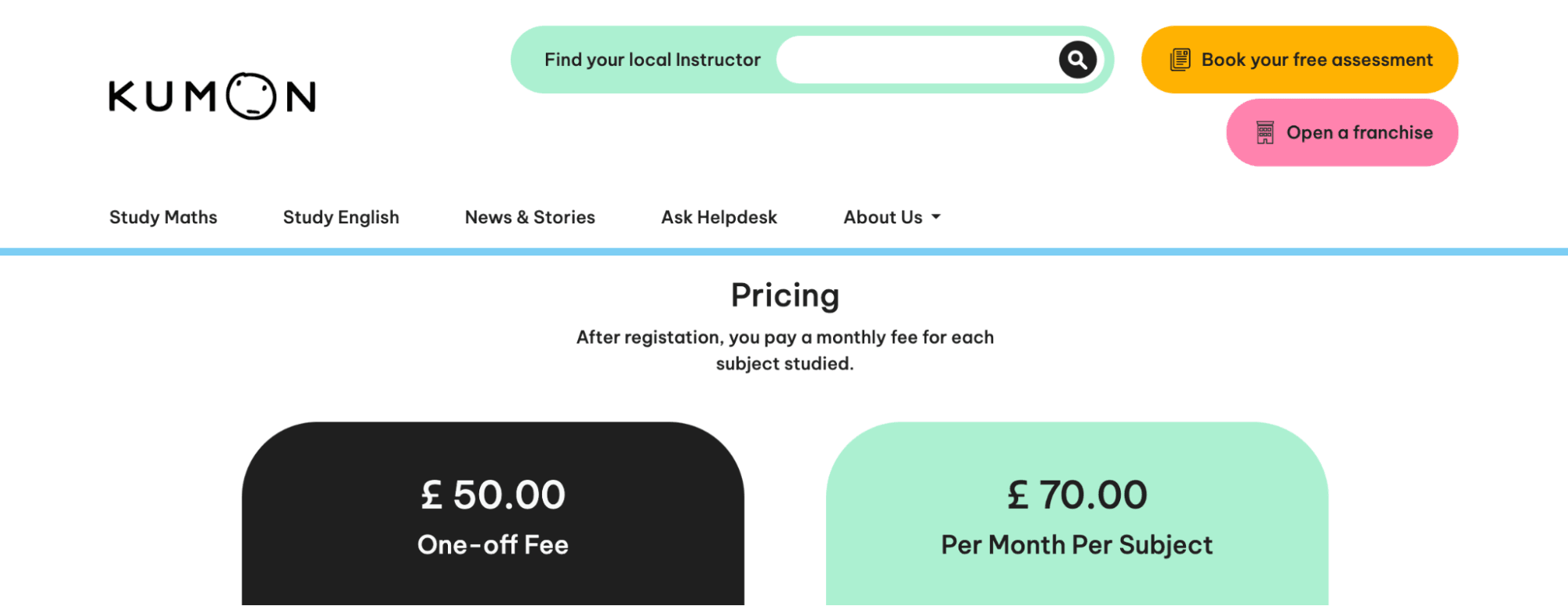Click the building icon on the franchise button
The image size is (1568, 606).
coord(1264,132)
